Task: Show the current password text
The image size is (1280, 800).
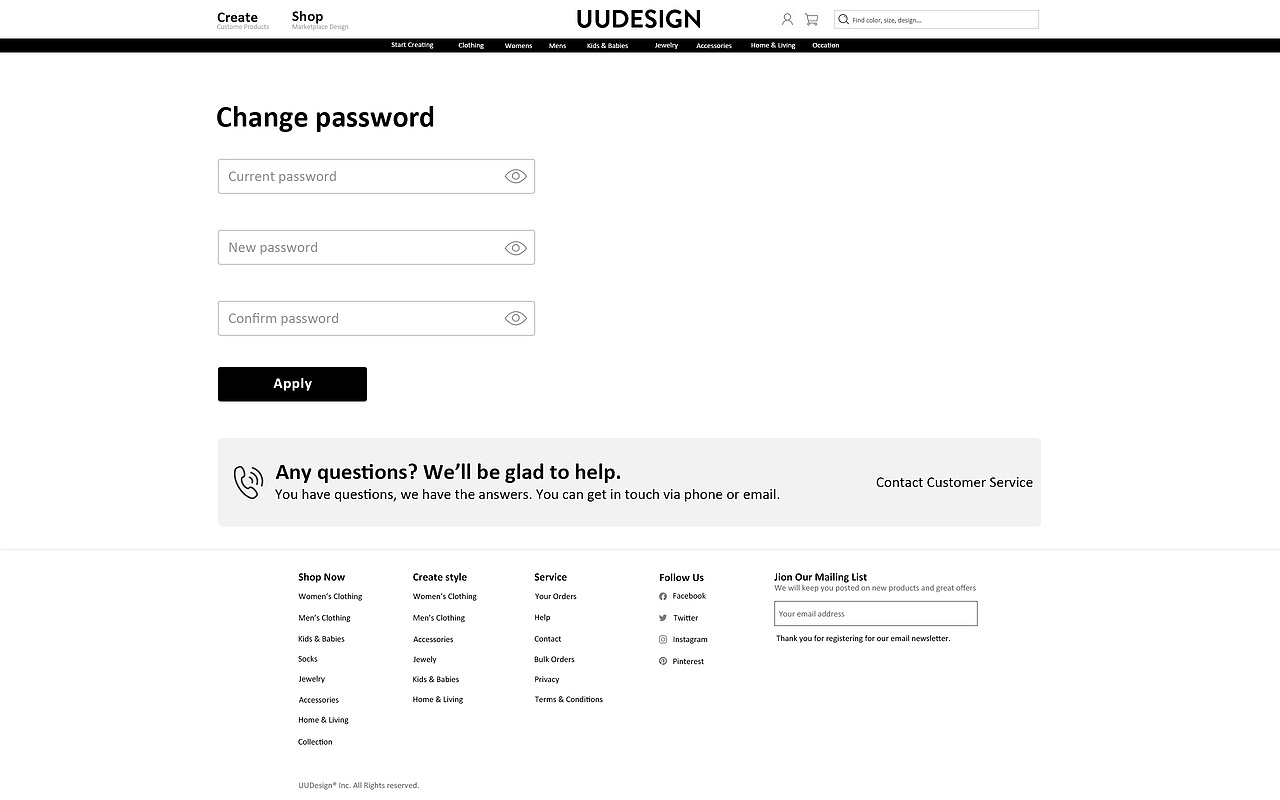Action: [x=515, y=176]
